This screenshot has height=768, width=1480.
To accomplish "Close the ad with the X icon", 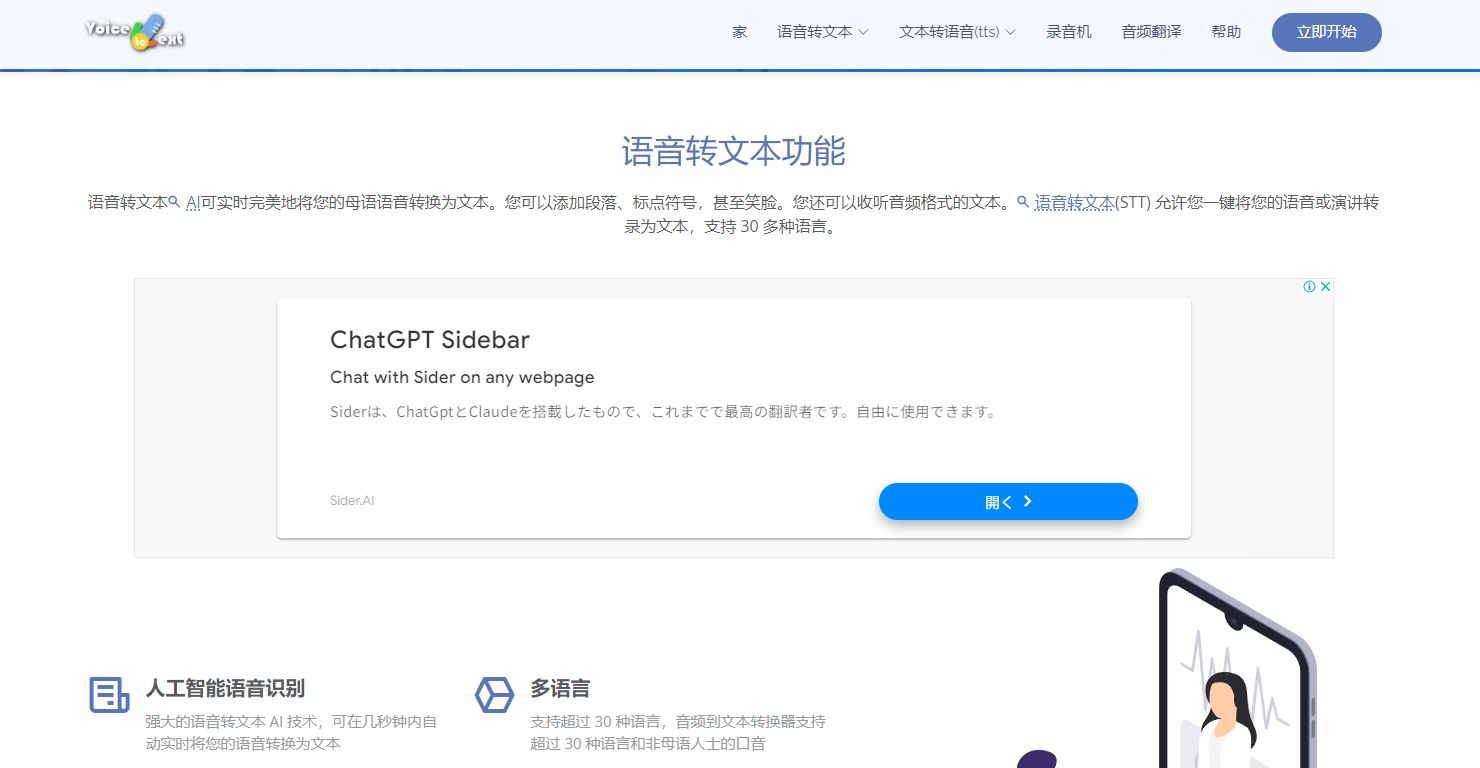I will 1325,287.
